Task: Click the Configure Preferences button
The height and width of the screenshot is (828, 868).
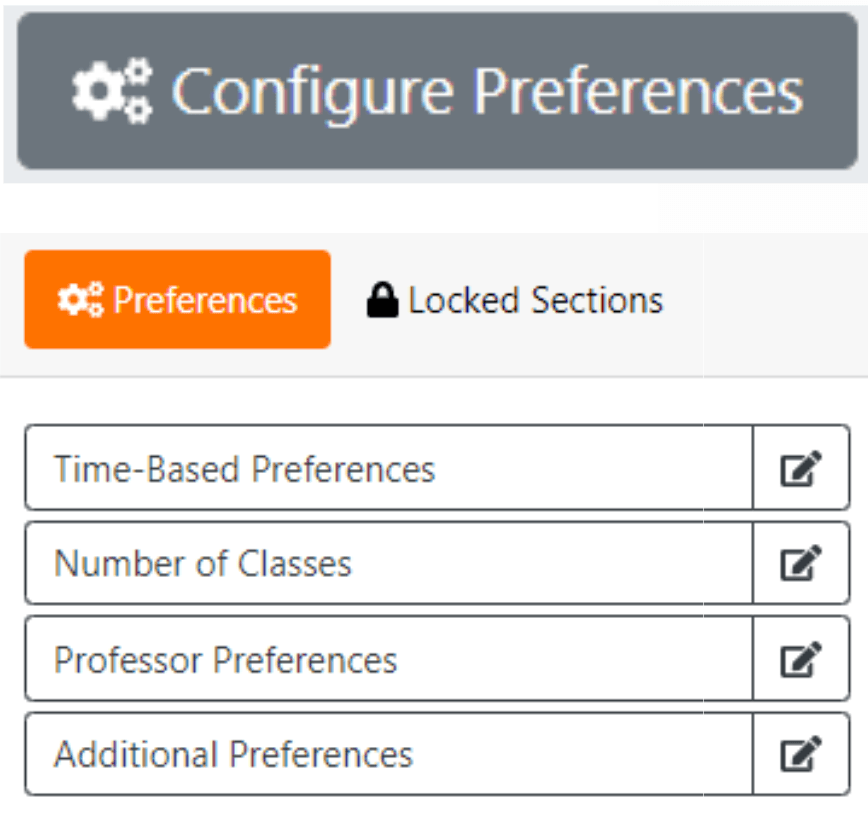Action: (437, 91)
